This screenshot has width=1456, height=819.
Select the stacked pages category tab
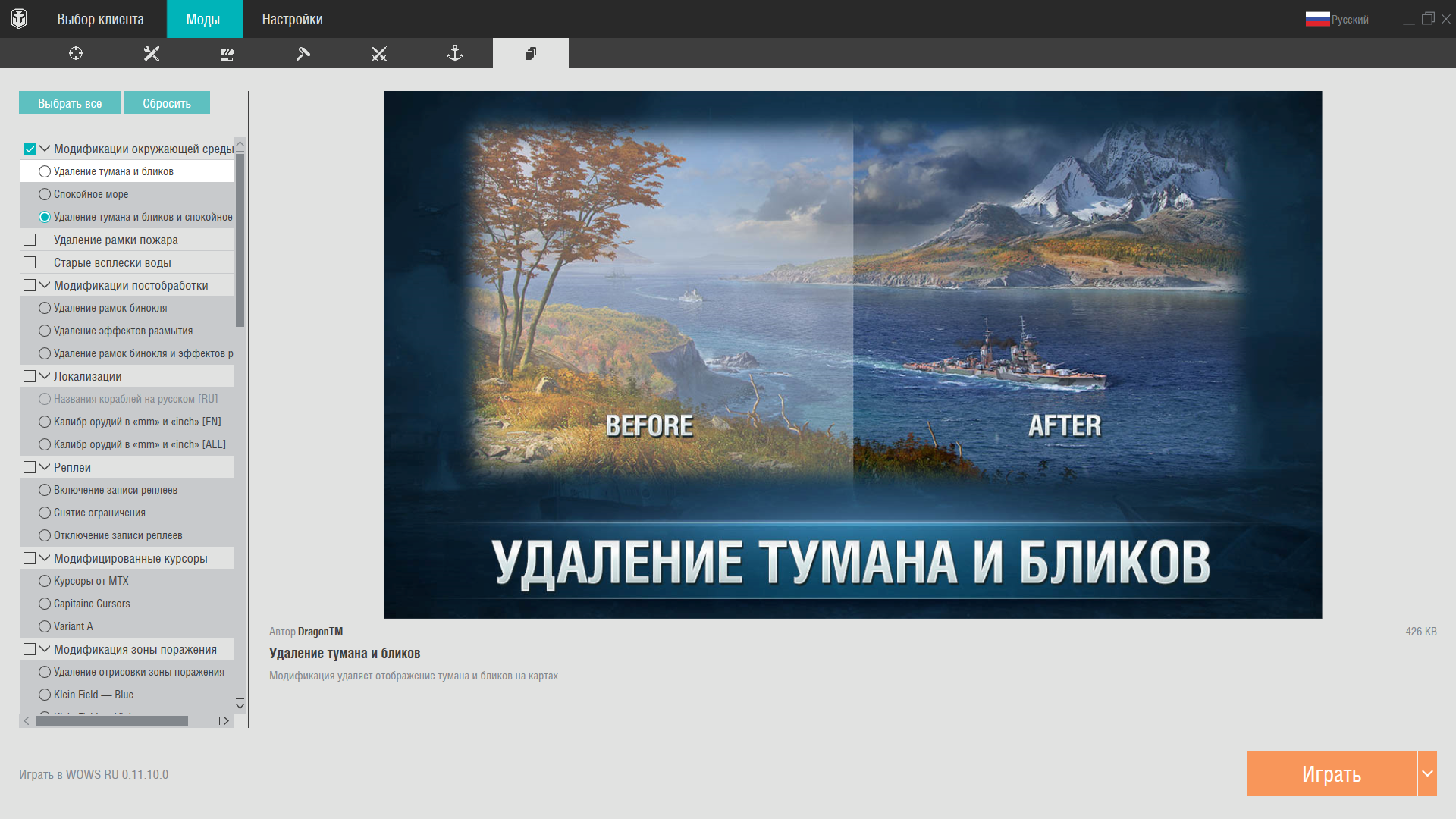[531, 53]
